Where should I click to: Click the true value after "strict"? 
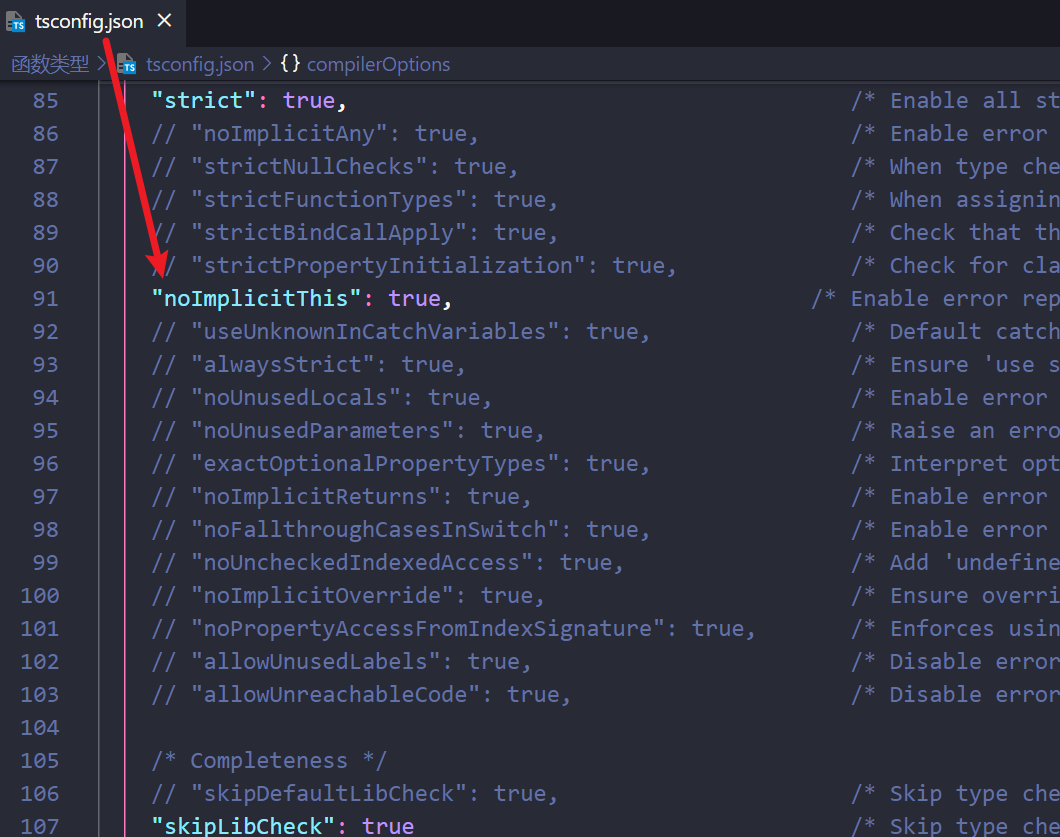pyautogui.click(x=309, y=101)
